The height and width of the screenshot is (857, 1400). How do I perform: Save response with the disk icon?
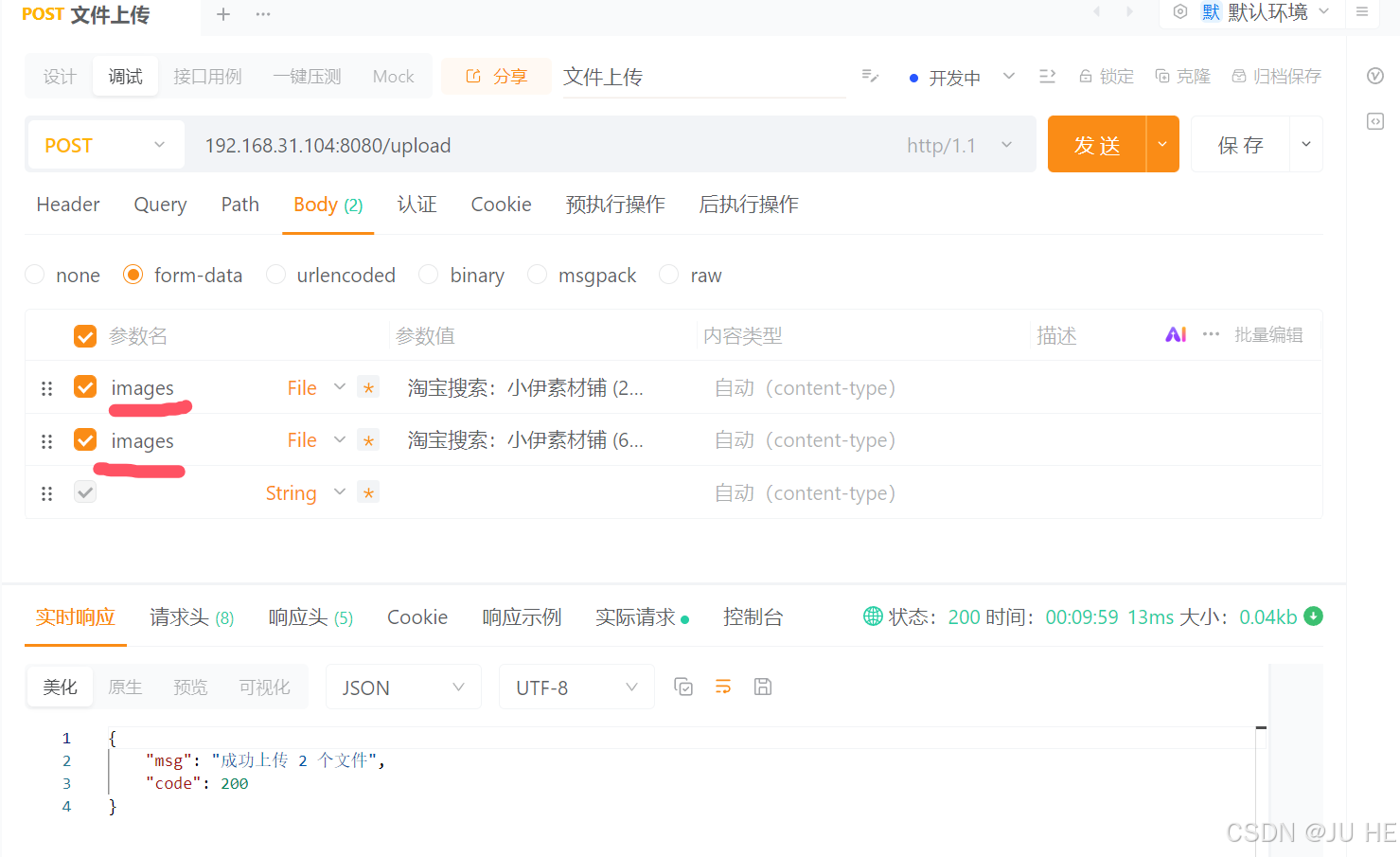click(763, 687)
